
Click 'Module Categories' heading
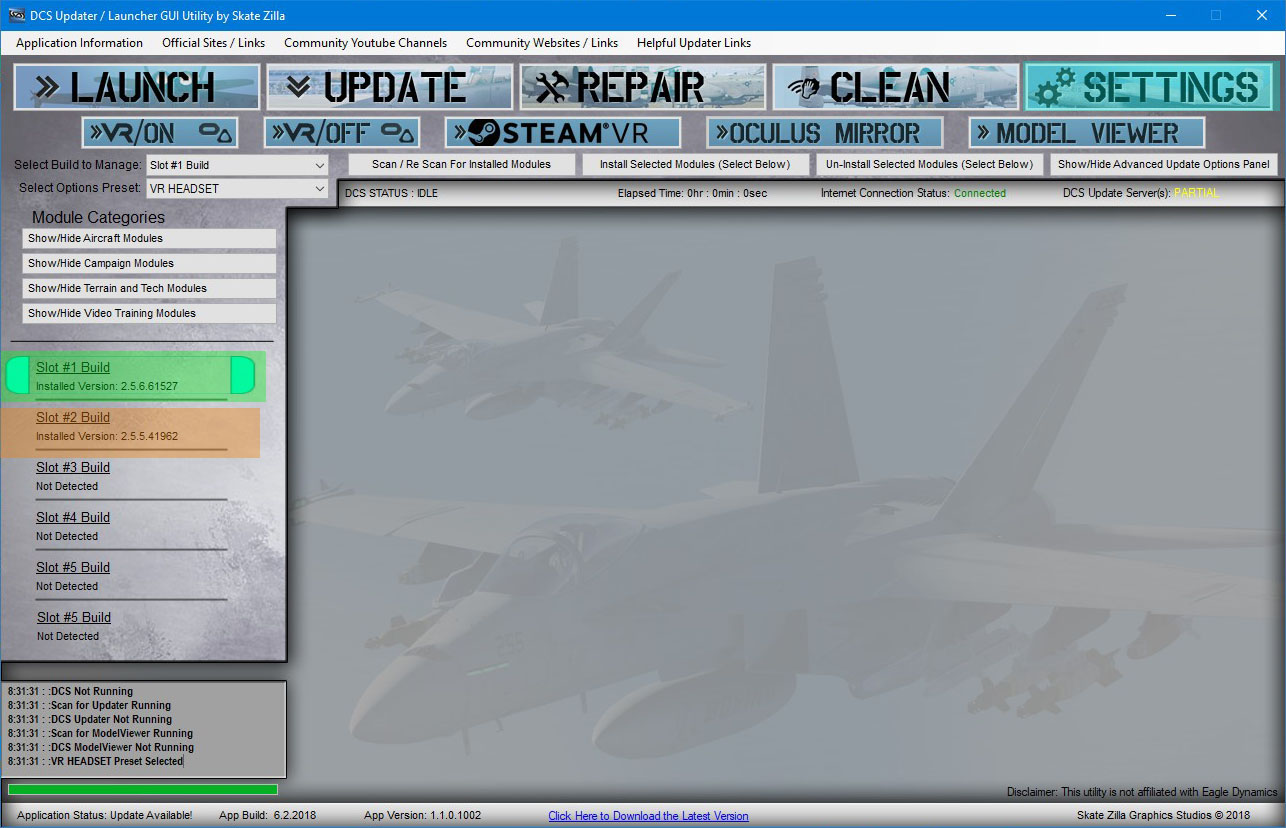98,217
